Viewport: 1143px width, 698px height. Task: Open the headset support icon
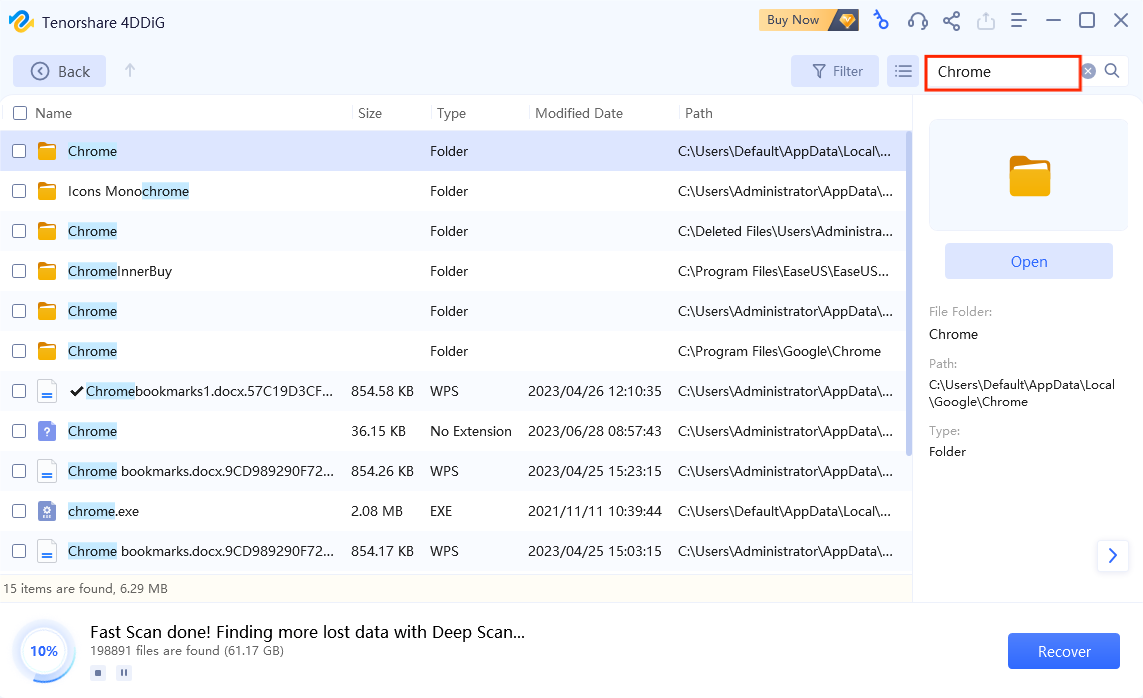click(x=916, y=20)
